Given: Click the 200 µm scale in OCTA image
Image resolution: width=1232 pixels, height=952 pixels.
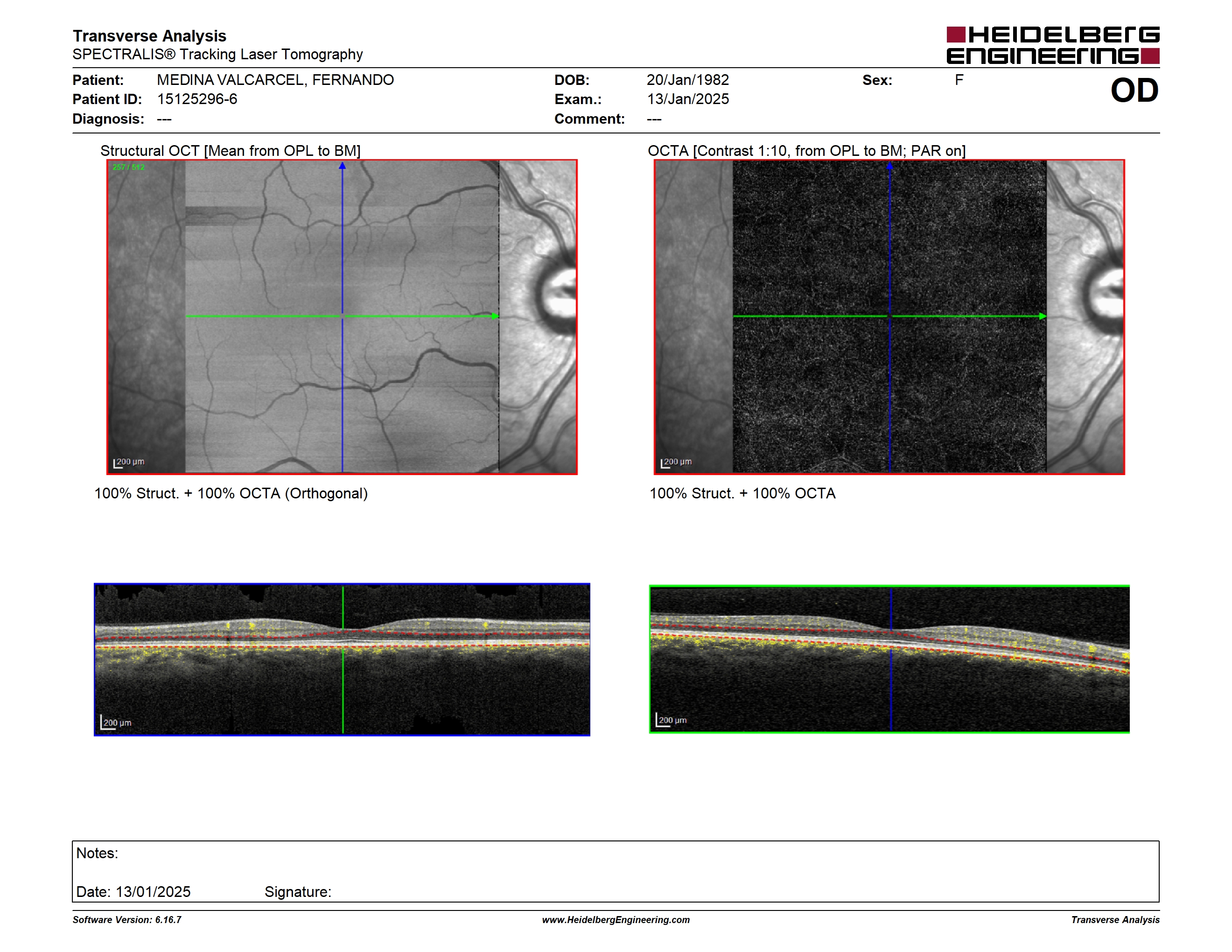Looking at the screenshot, I should 676,462.
